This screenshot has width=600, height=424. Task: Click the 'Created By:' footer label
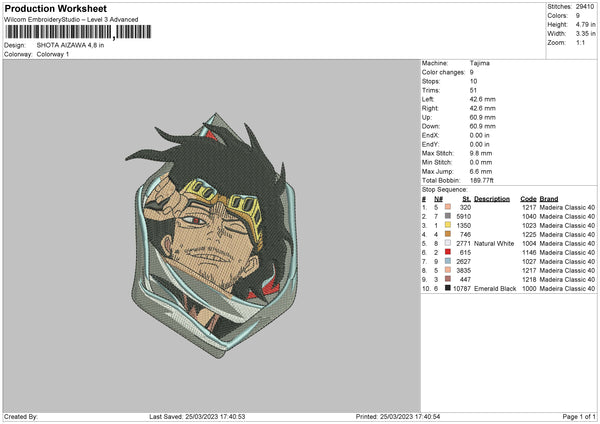(x=21, y=417)
